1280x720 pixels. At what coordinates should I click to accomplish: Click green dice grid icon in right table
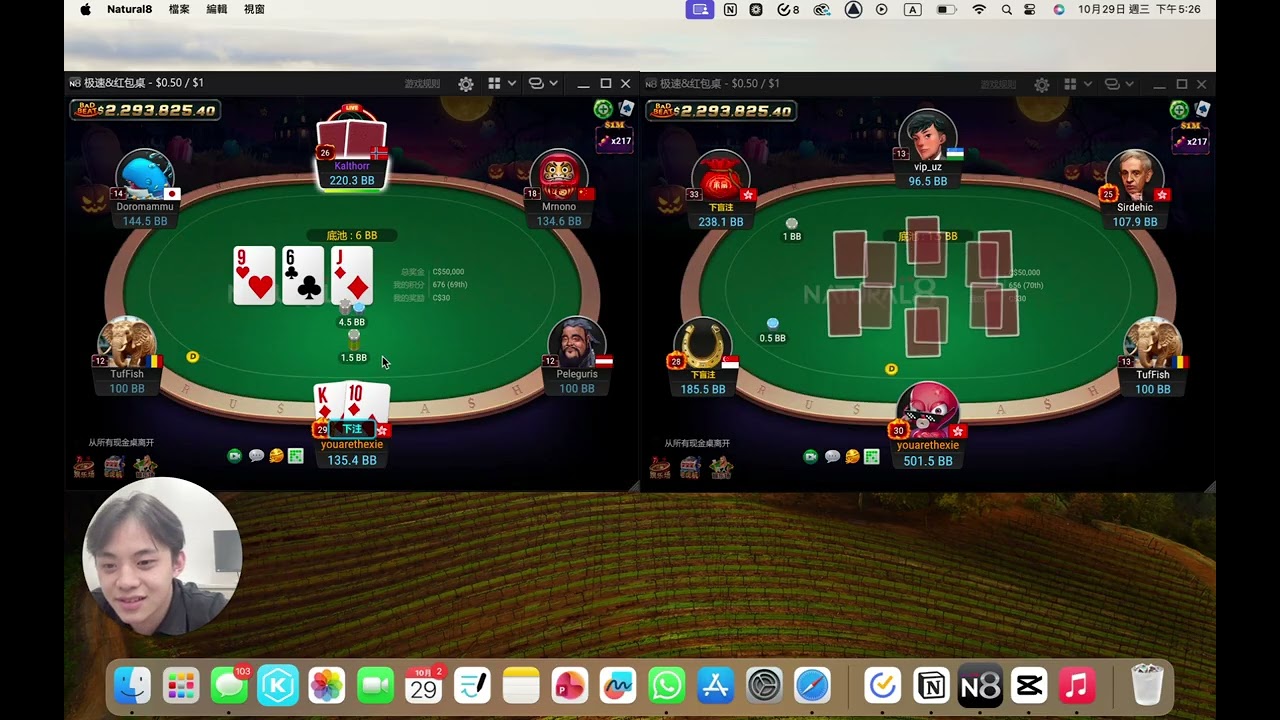(872, 456)
